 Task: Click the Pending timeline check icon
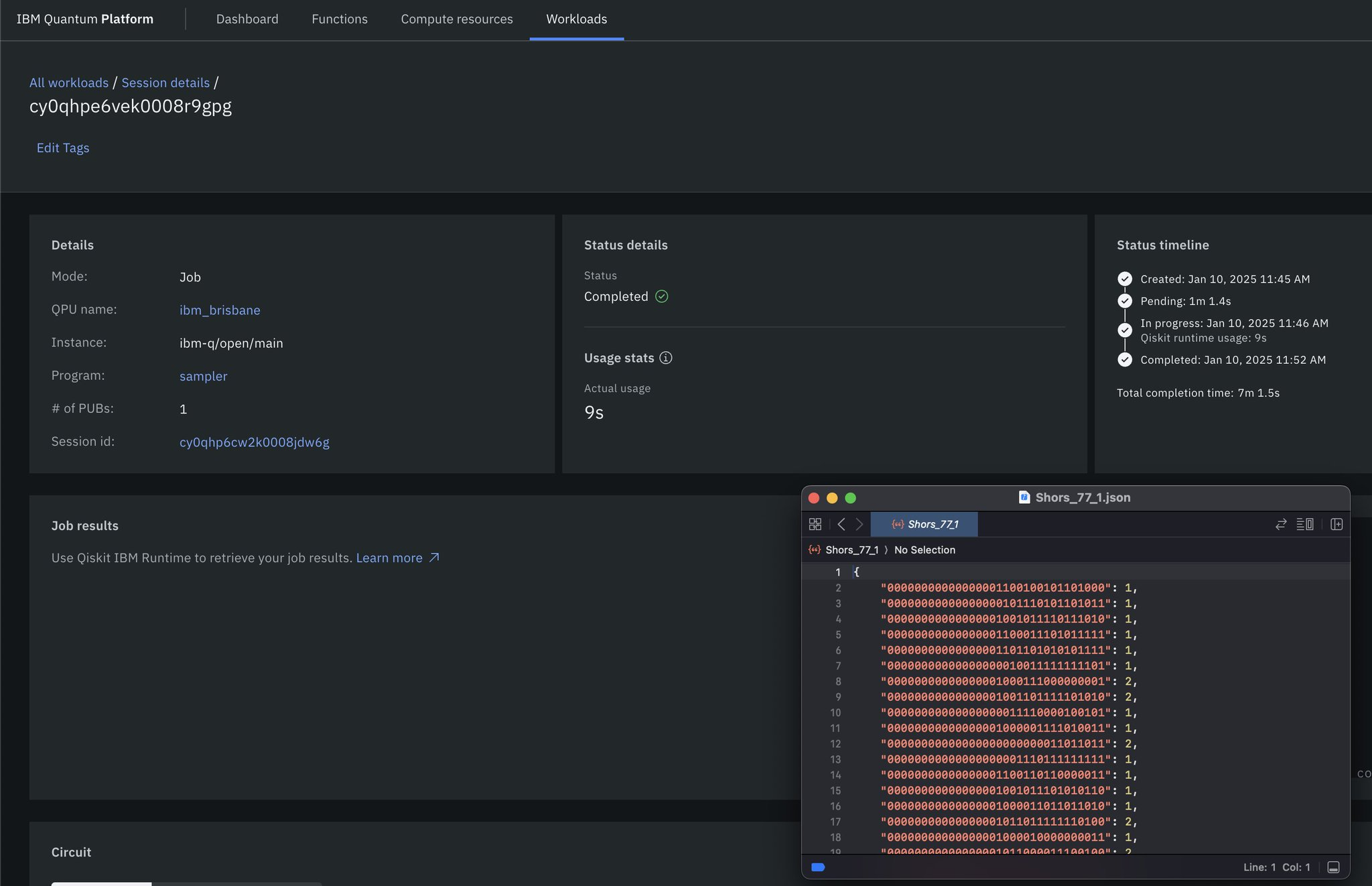point(1125,301)
